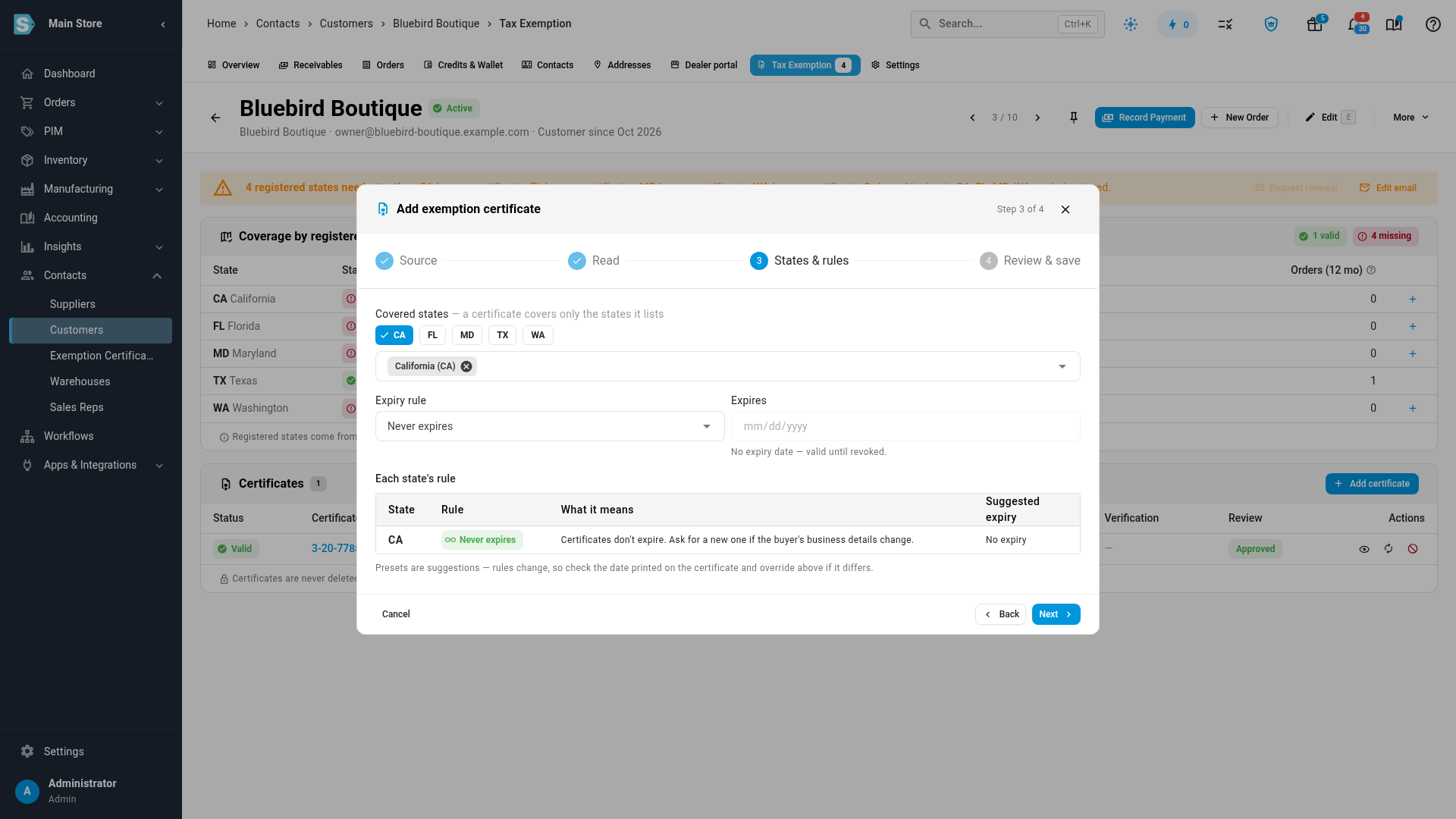
Task: Open the More actions dropdown
Action: point(1410,118)
